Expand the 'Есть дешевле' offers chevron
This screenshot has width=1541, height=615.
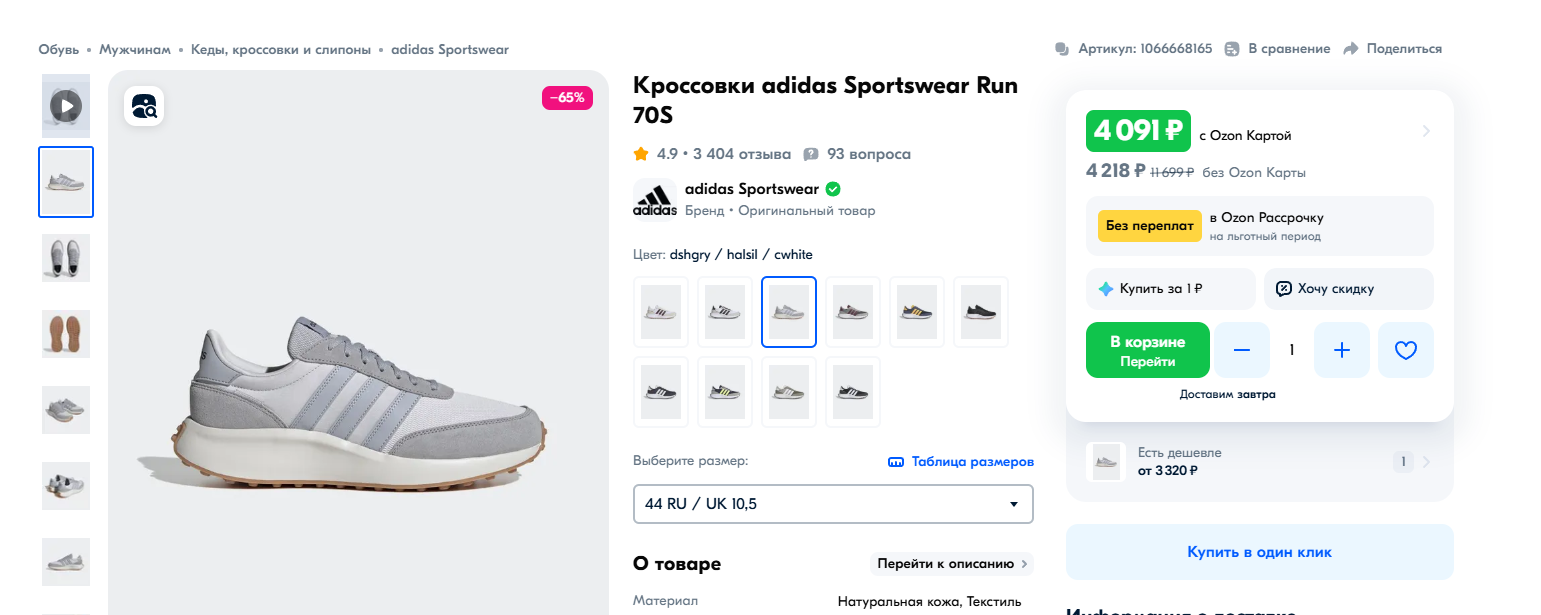[1426, 462]
